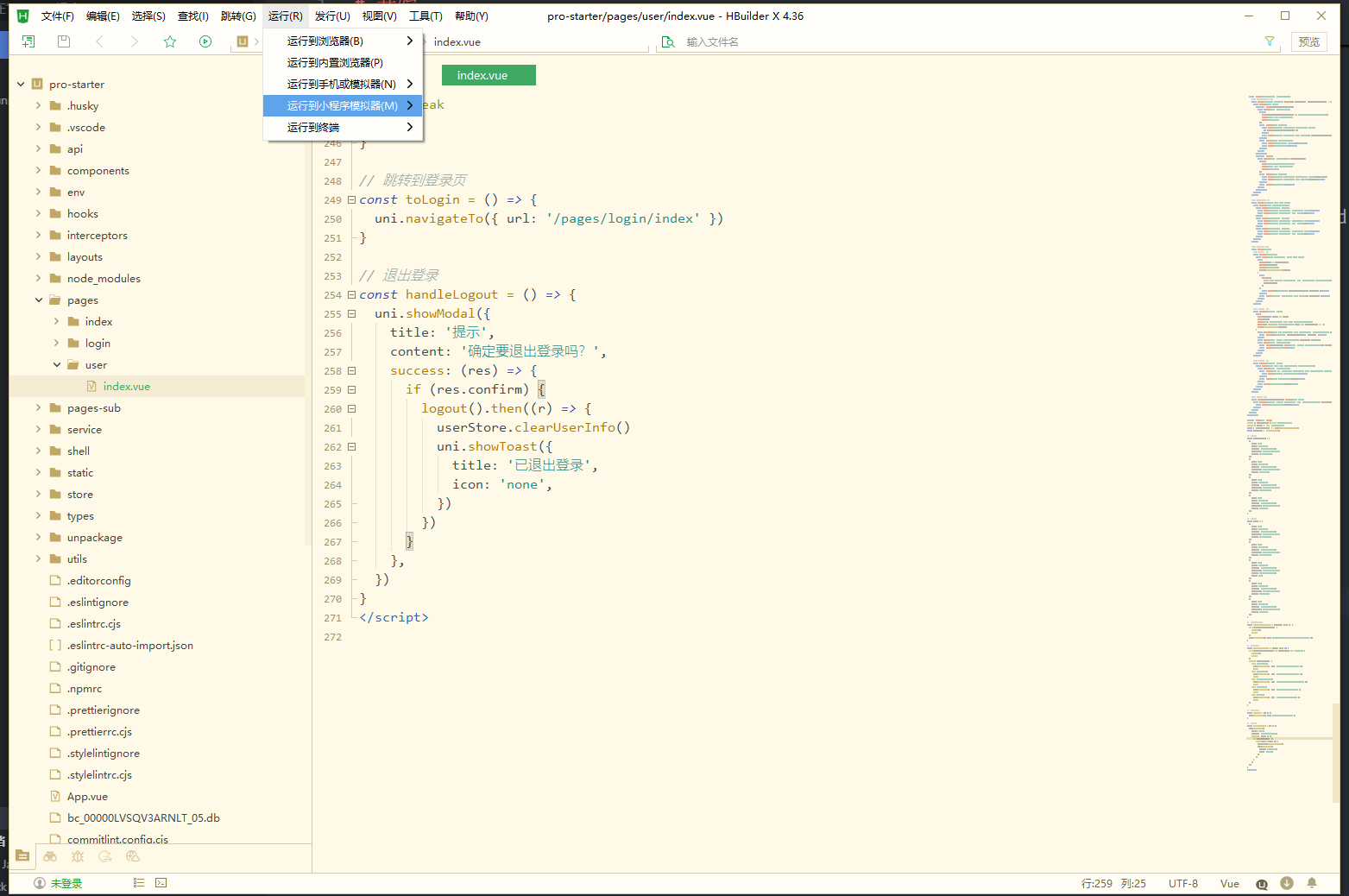Click the user avatar icon in status bar
Viewport: 1349px width, 896px height.
[x=40, y=883]
